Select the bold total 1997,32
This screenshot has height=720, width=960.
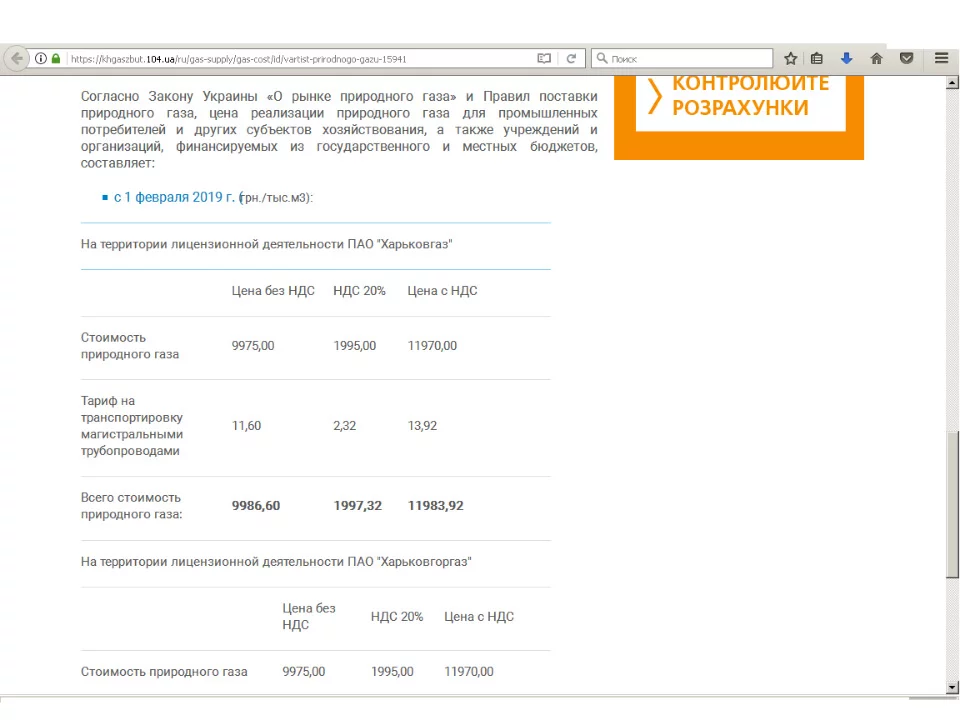pos(358,506)
